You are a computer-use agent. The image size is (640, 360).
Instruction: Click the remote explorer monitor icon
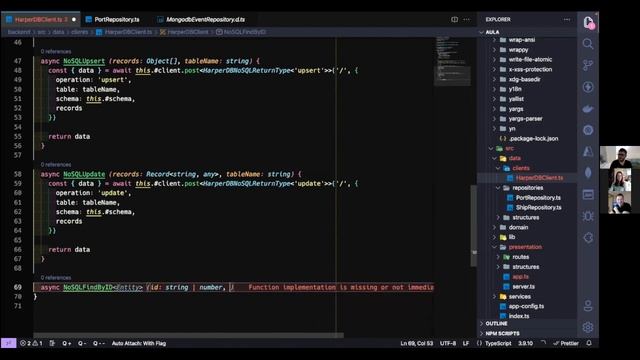[x=588, y=195]
